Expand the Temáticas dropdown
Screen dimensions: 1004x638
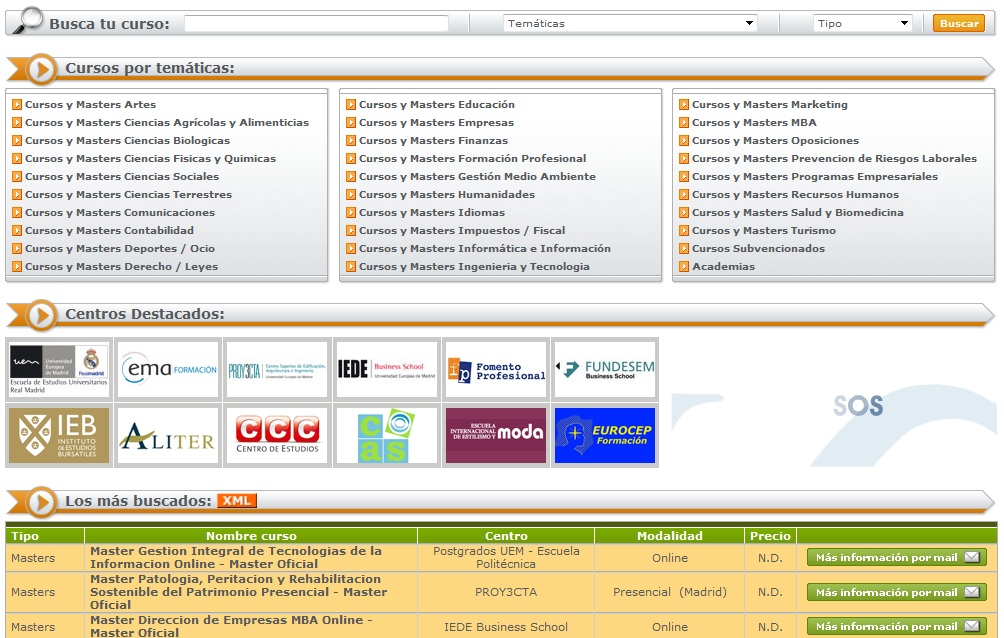[x=630, y=23]
